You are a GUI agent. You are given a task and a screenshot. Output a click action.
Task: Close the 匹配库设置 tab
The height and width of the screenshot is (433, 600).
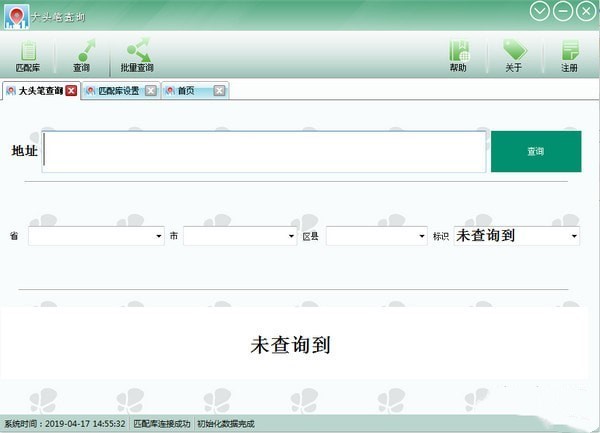[151, 91]
